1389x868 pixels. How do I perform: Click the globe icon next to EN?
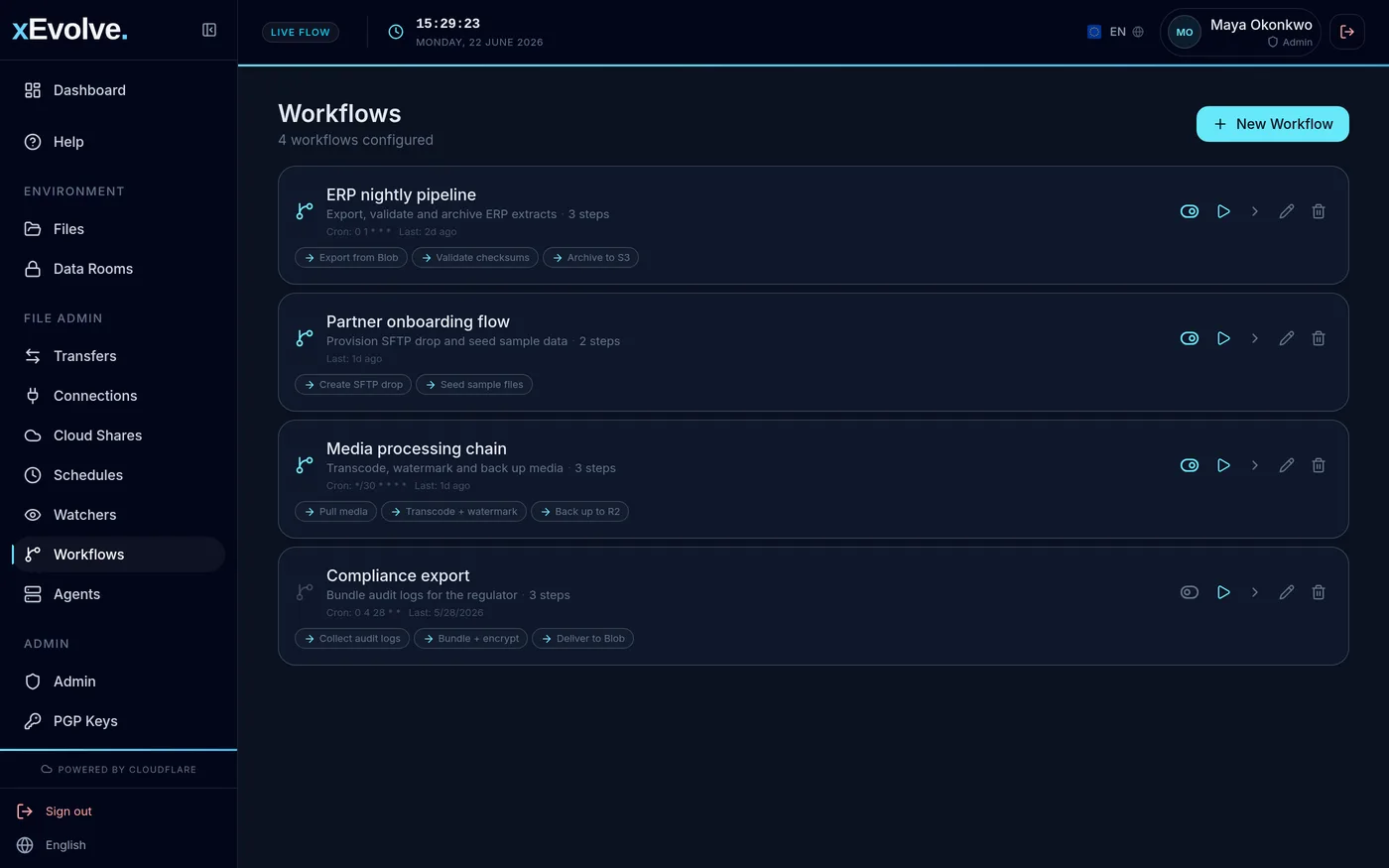click(1138, 32)
